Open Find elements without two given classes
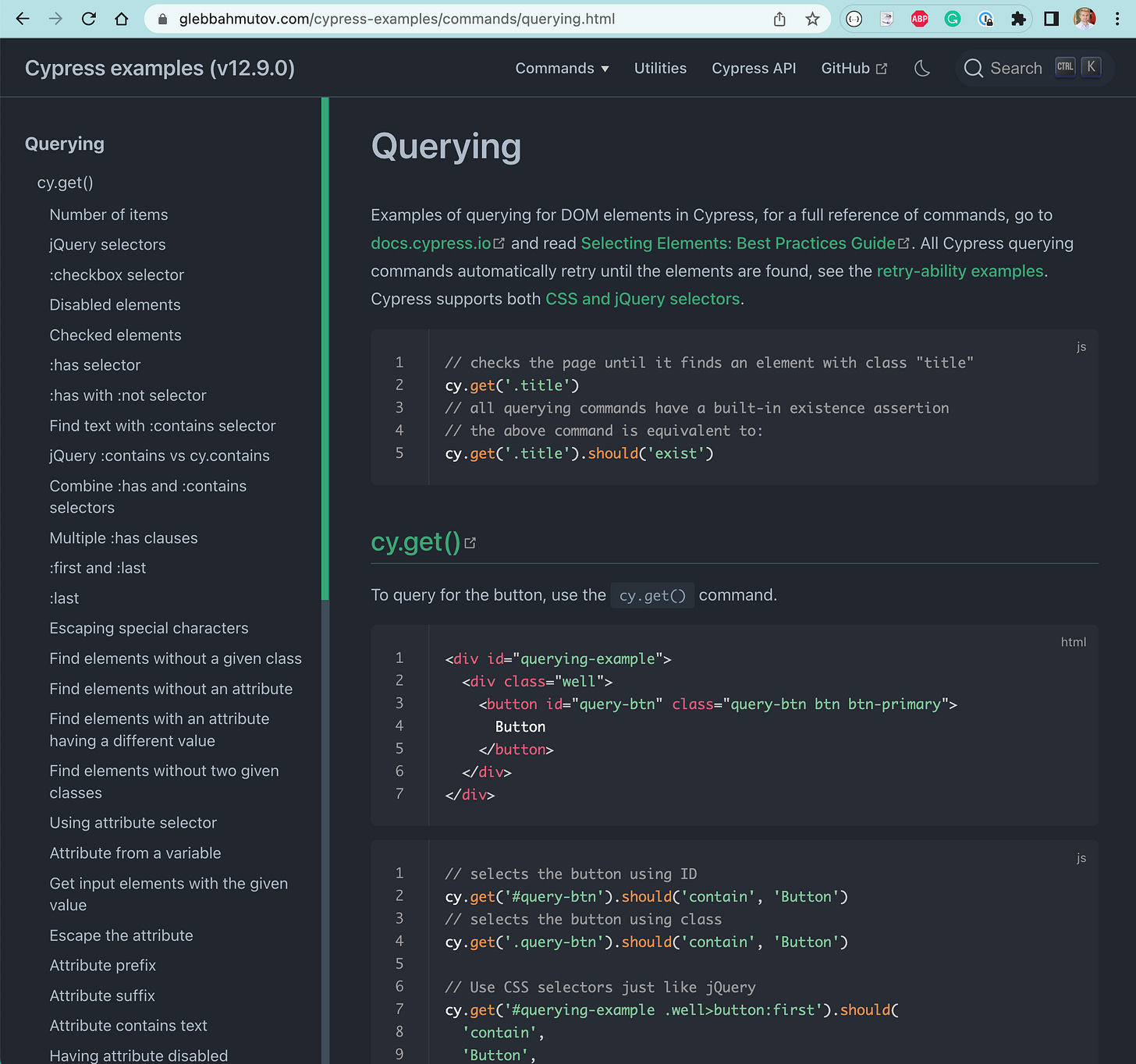The width and height of the screenshot is (1136, 1064). [164, 782]
